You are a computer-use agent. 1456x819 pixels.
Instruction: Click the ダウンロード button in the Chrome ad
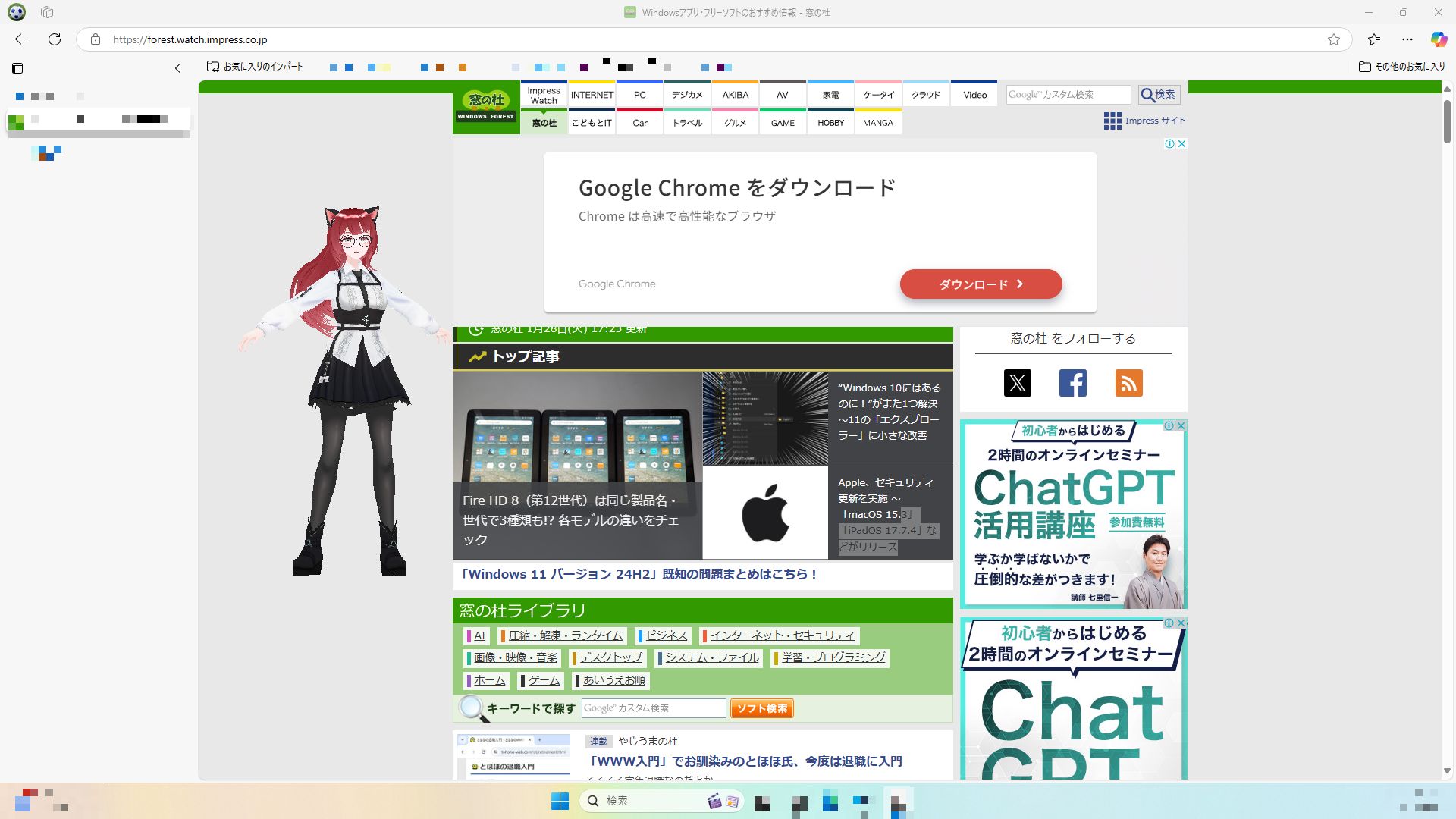[x=981, y=284]
